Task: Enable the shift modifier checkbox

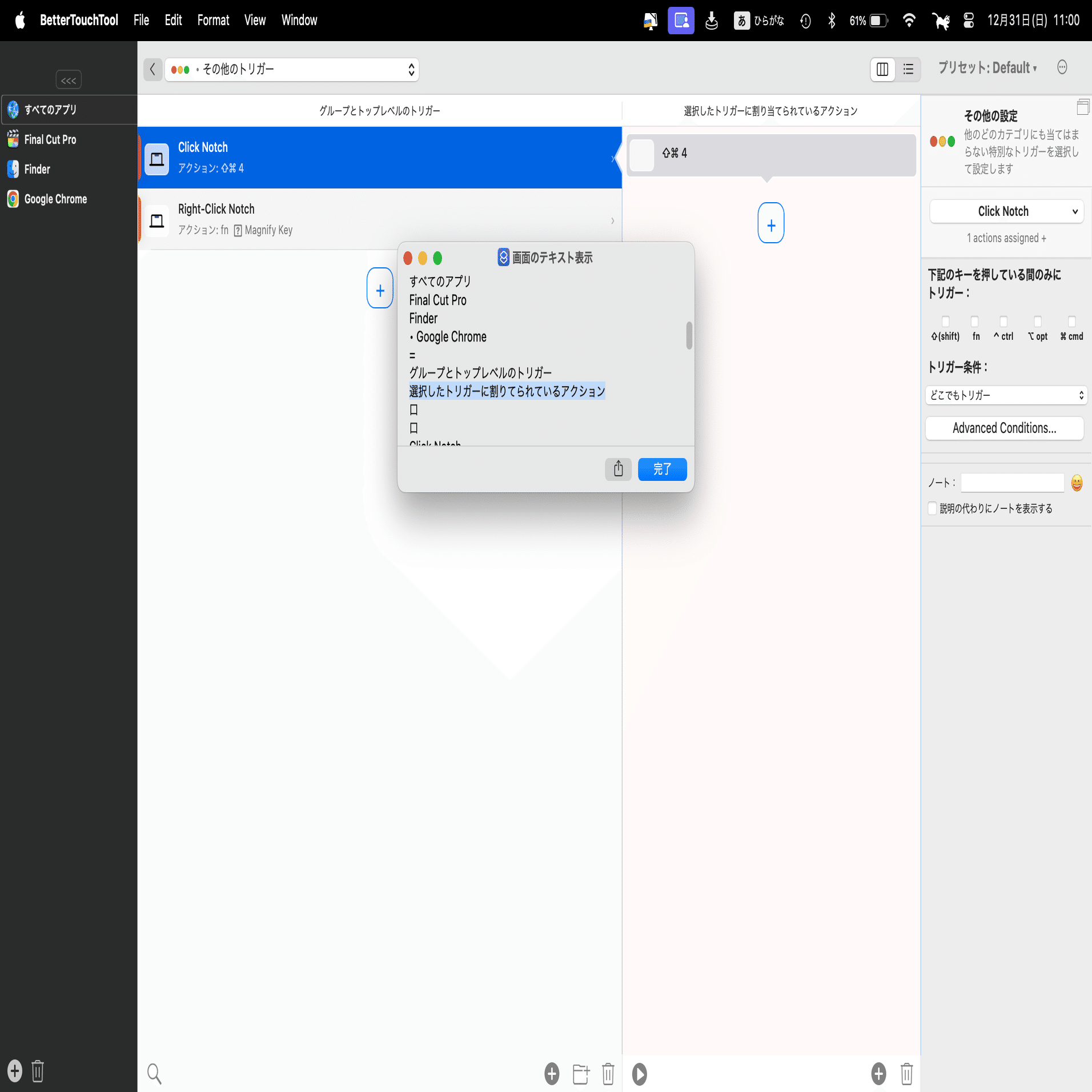Action: click(x=945, y=321)
